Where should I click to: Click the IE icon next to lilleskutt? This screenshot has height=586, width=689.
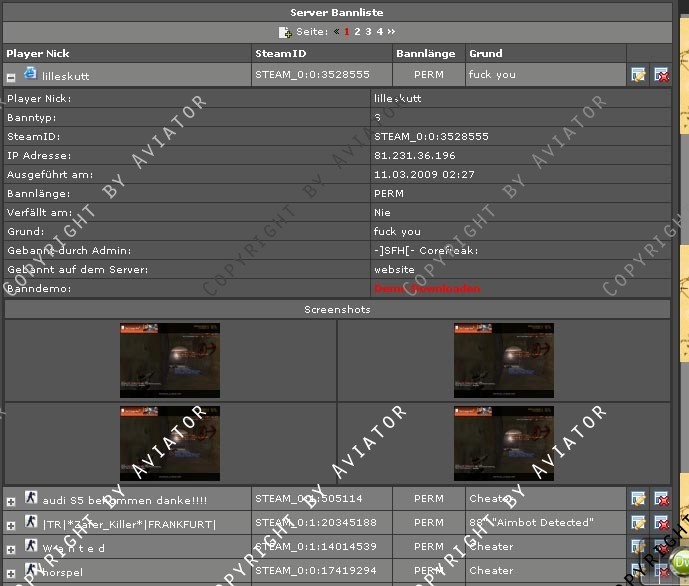30,74
